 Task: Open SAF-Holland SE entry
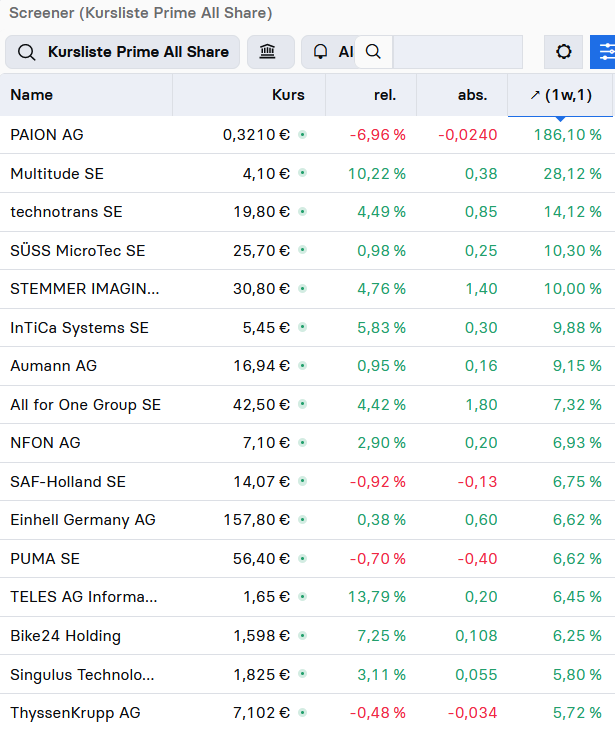tap(68, 482)
